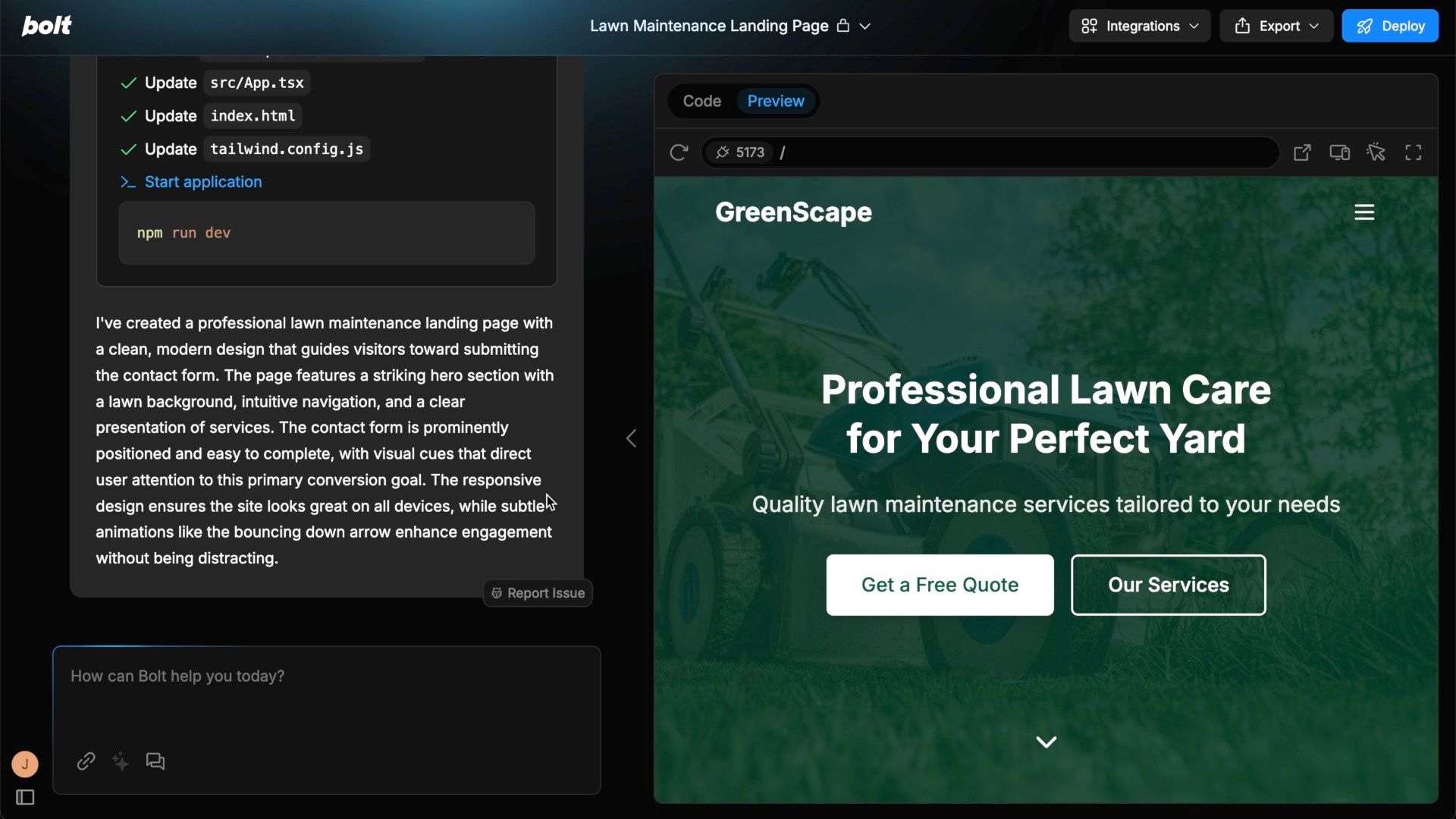Click the Deploy button
This screenshot has height=819, width=1456.
(1390, 26)
